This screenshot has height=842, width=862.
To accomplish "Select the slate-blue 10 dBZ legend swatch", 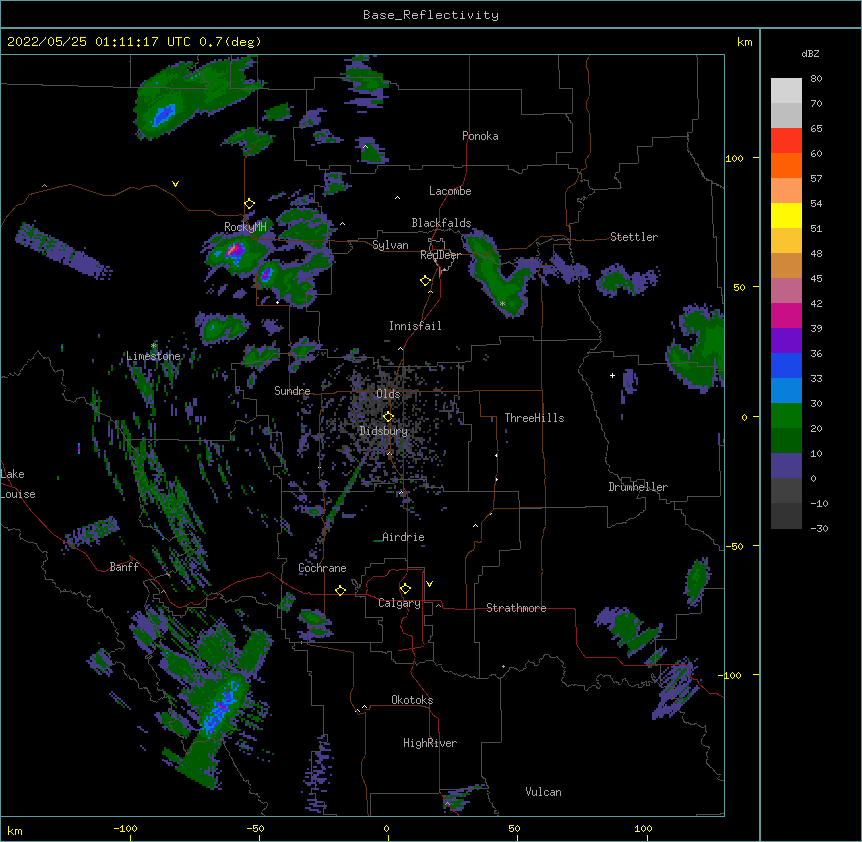I will [786, 466].
